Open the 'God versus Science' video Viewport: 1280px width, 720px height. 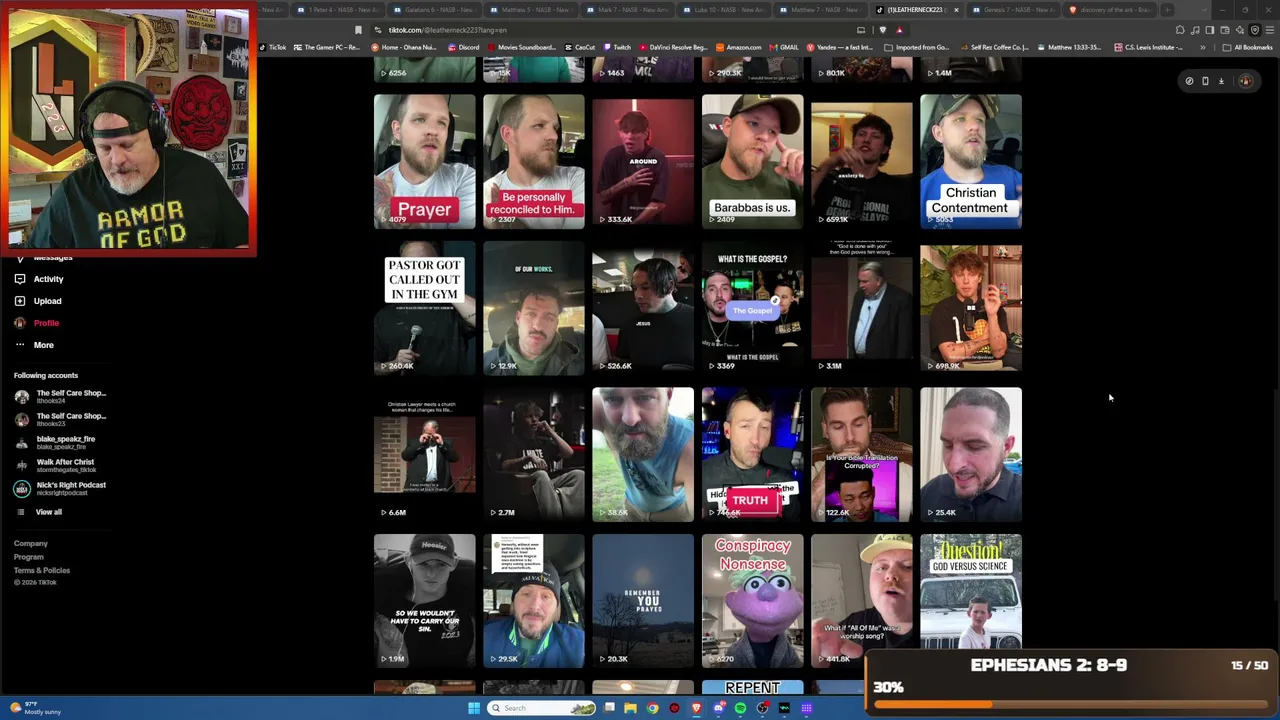point(971,591)
